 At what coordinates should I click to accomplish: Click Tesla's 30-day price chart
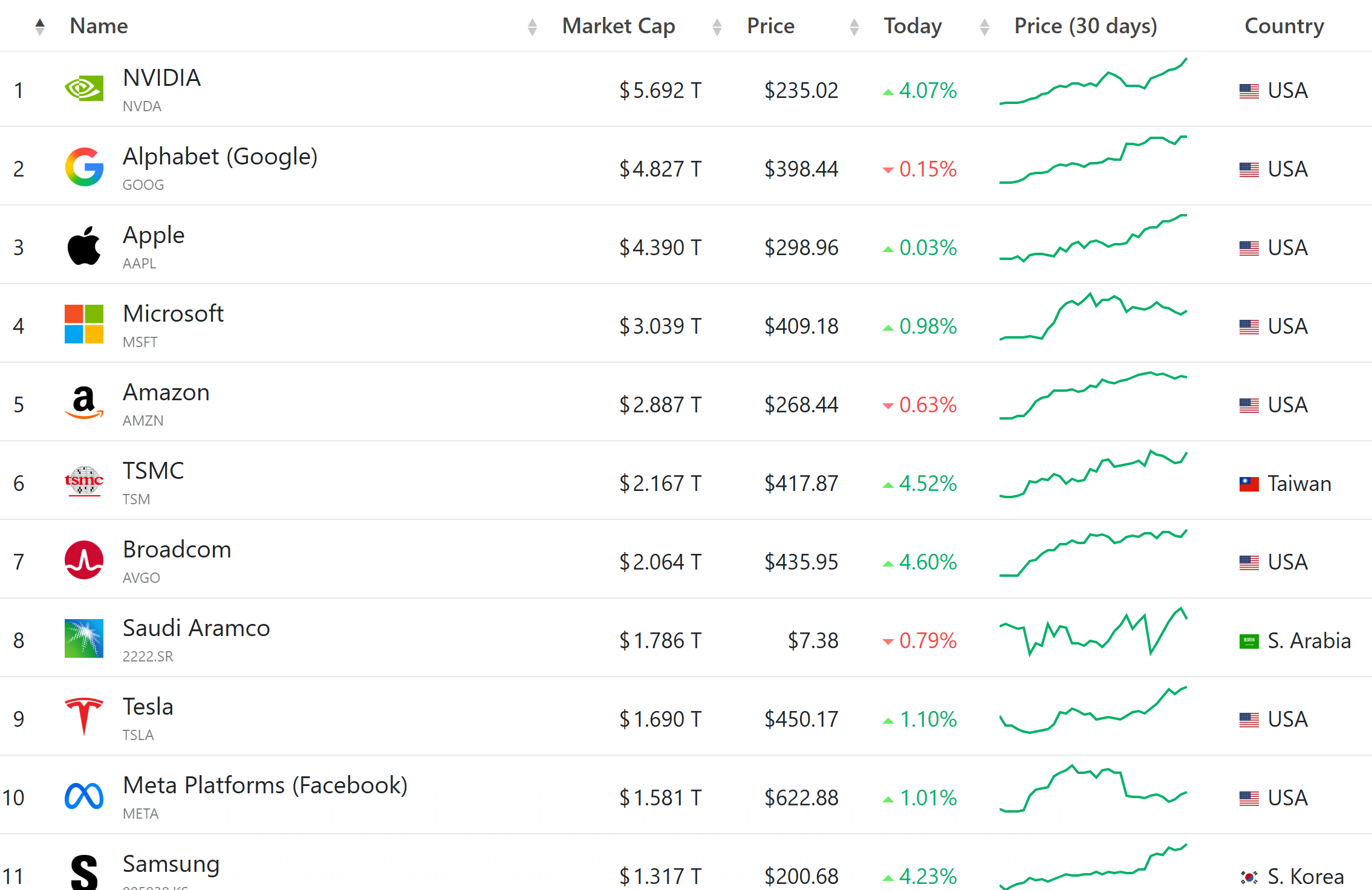point(1093,709)
